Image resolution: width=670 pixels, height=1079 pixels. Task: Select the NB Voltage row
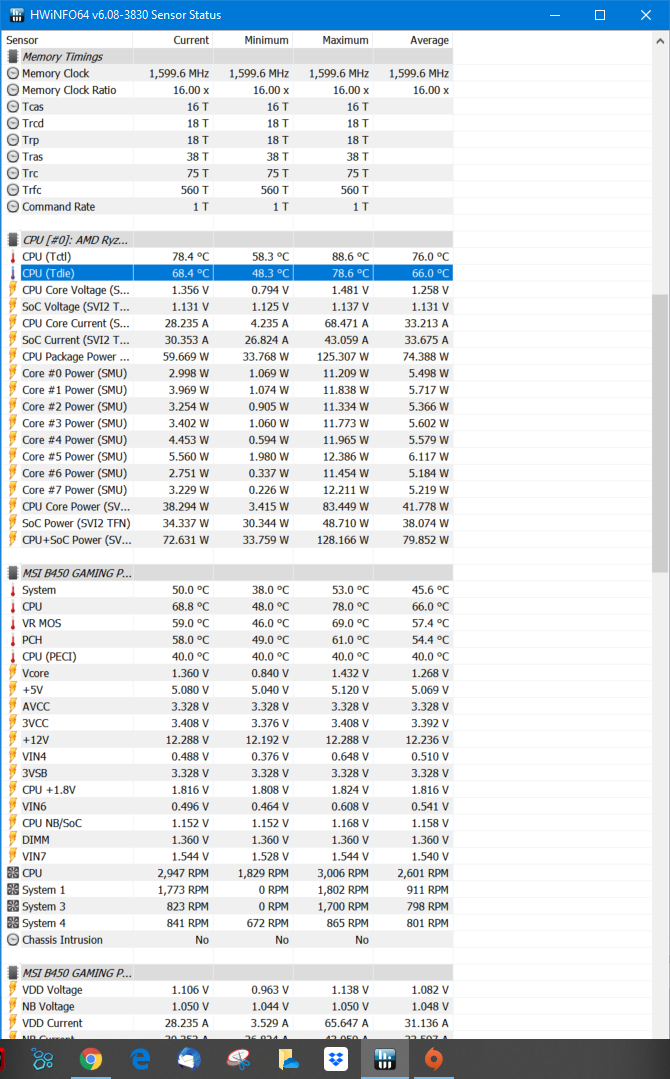tap(228, 1006)
